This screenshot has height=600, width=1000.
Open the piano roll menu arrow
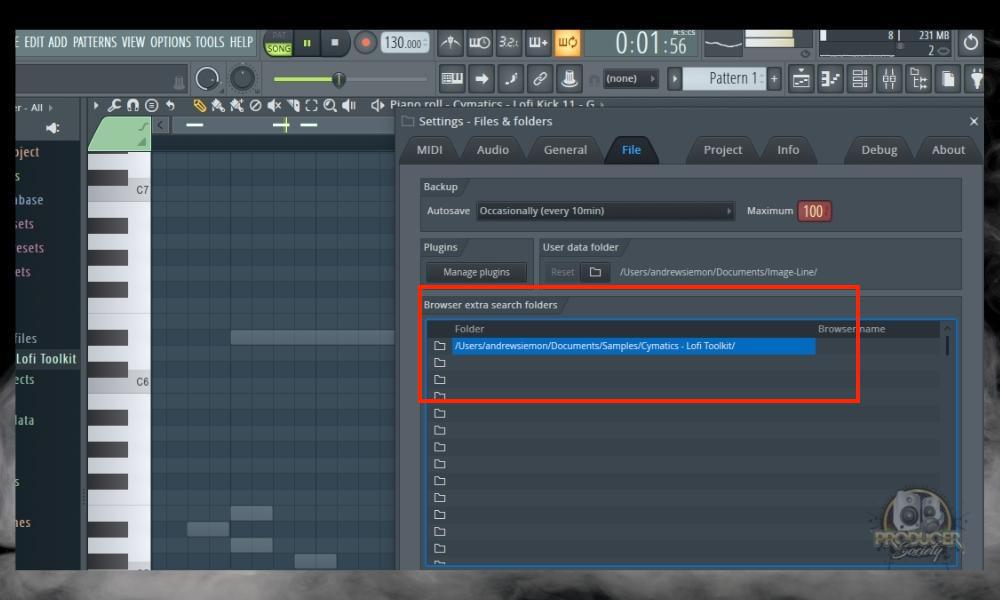pos(96,105)
